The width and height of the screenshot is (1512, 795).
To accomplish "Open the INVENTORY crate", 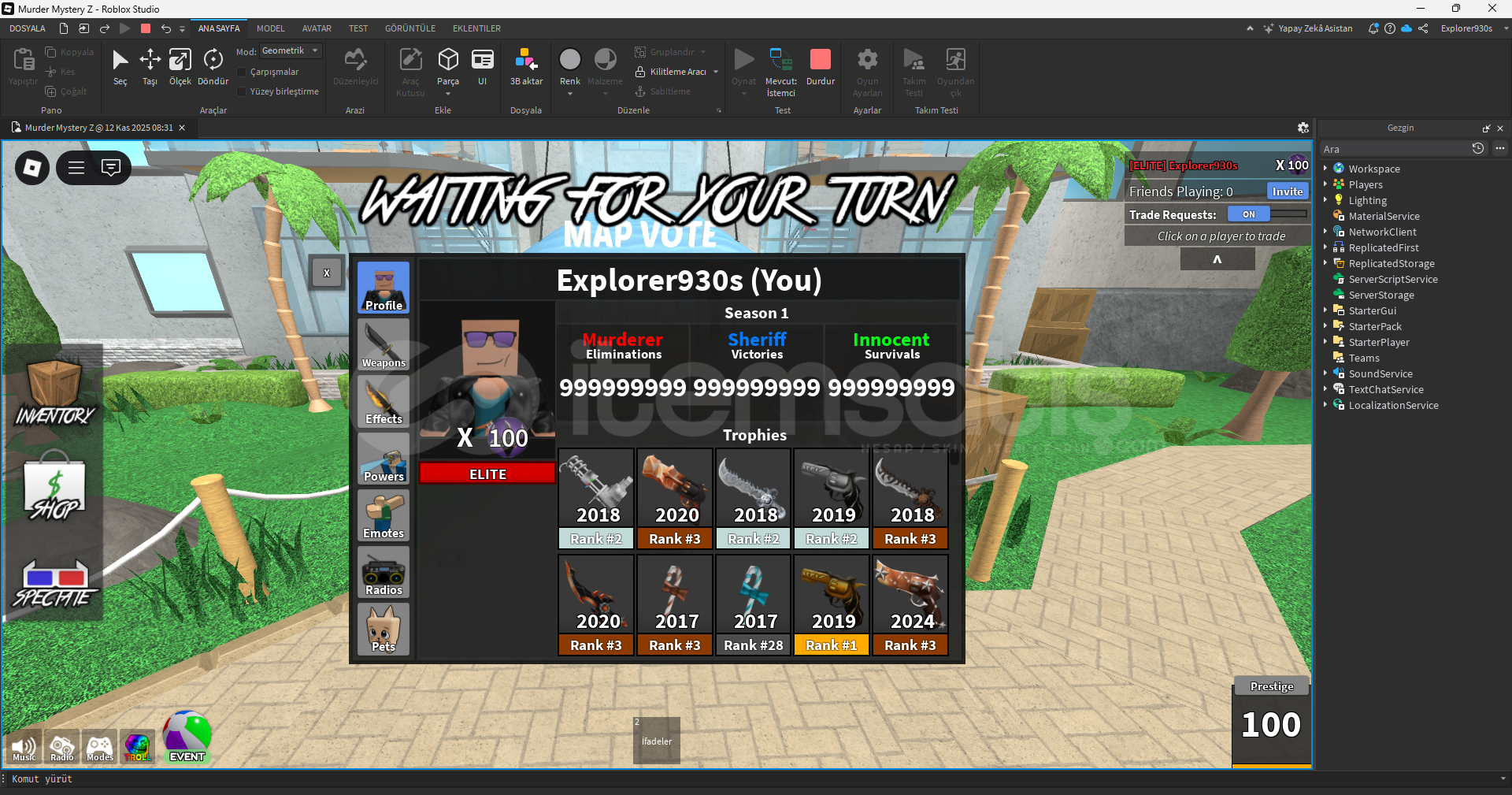I will [54, 392].
